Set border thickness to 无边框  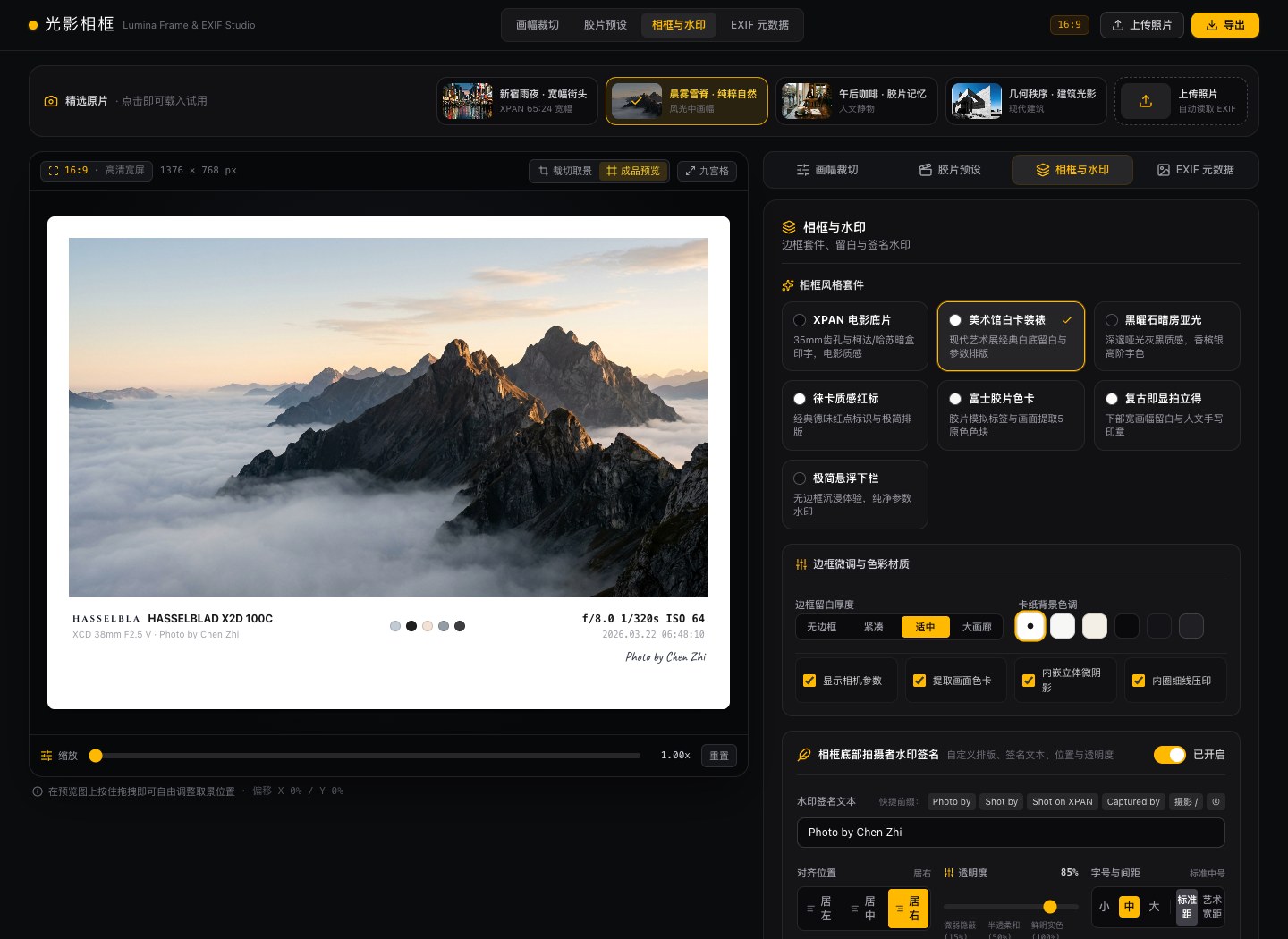821,627
